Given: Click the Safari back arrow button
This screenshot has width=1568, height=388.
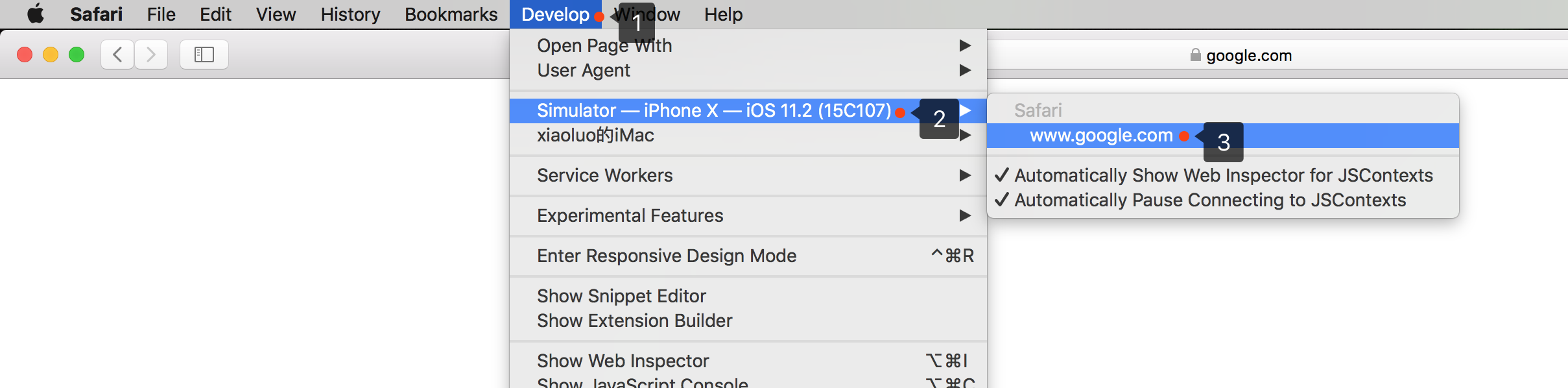Looking at the screenshot, I should tap(117, 55).
